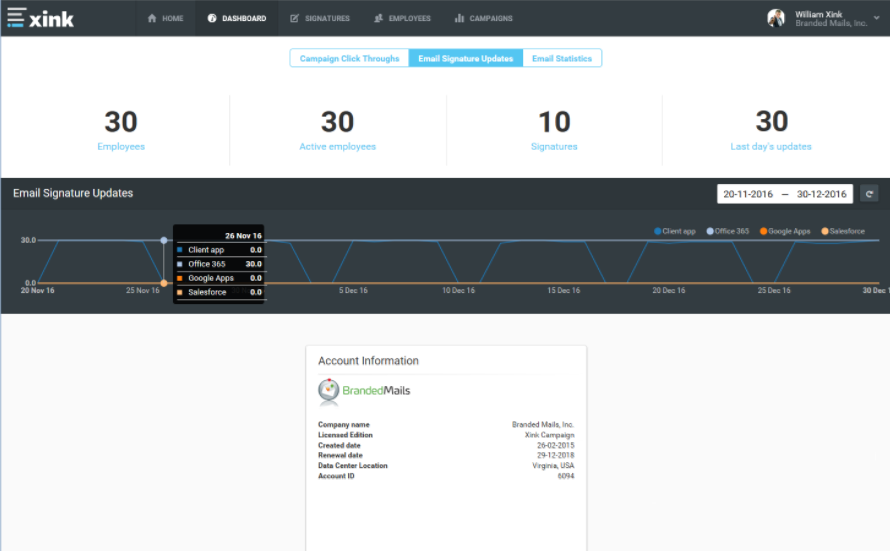Screen dimensions: 890x551
Task: Click the 15 Dec 16 axis label
Action: point(564,291)
